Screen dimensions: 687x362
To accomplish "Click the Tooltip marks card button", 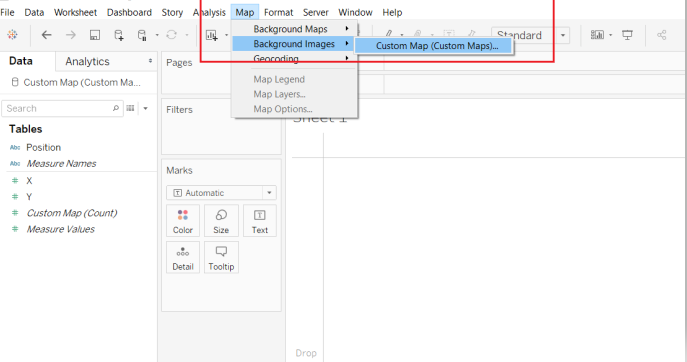I will (x=221, y=257).
